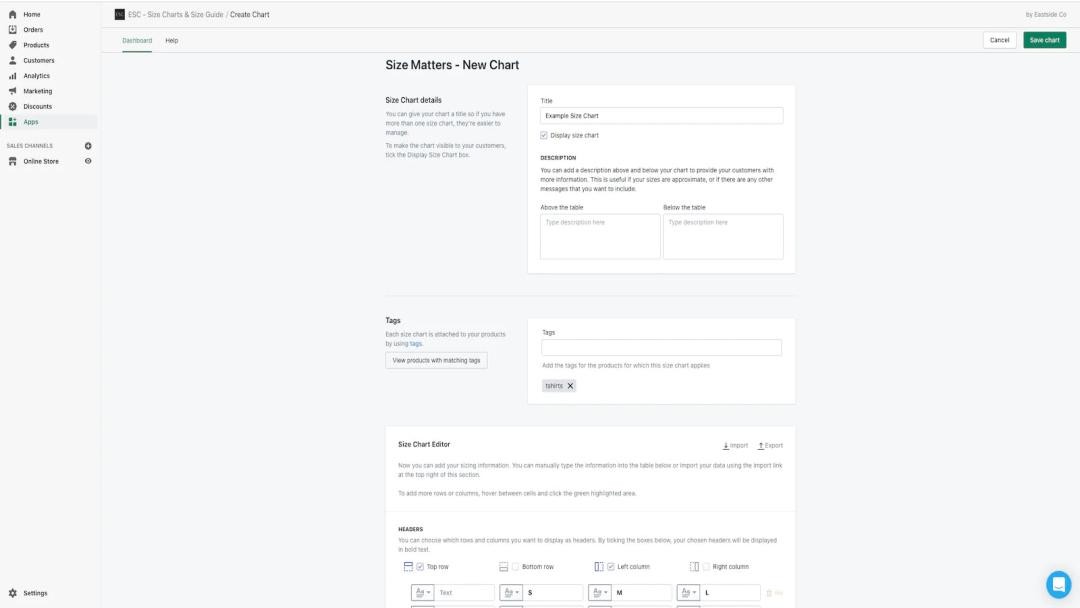Tick the Right column header checkbox
1080x608 pixels.
point(706,567)
